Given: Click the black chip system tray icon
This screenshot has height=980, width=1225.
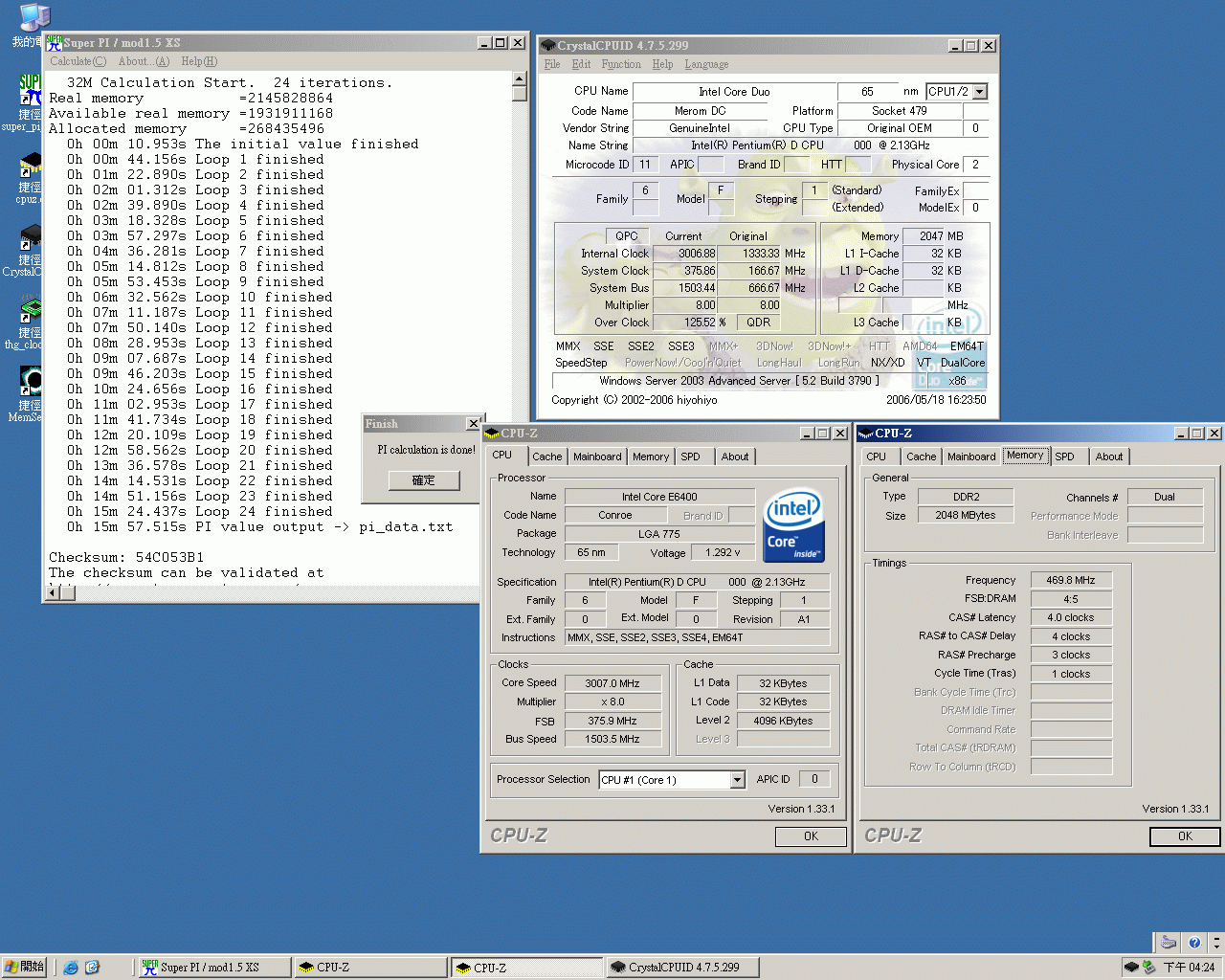Looking at the screenshot, I should point(1131,968).
